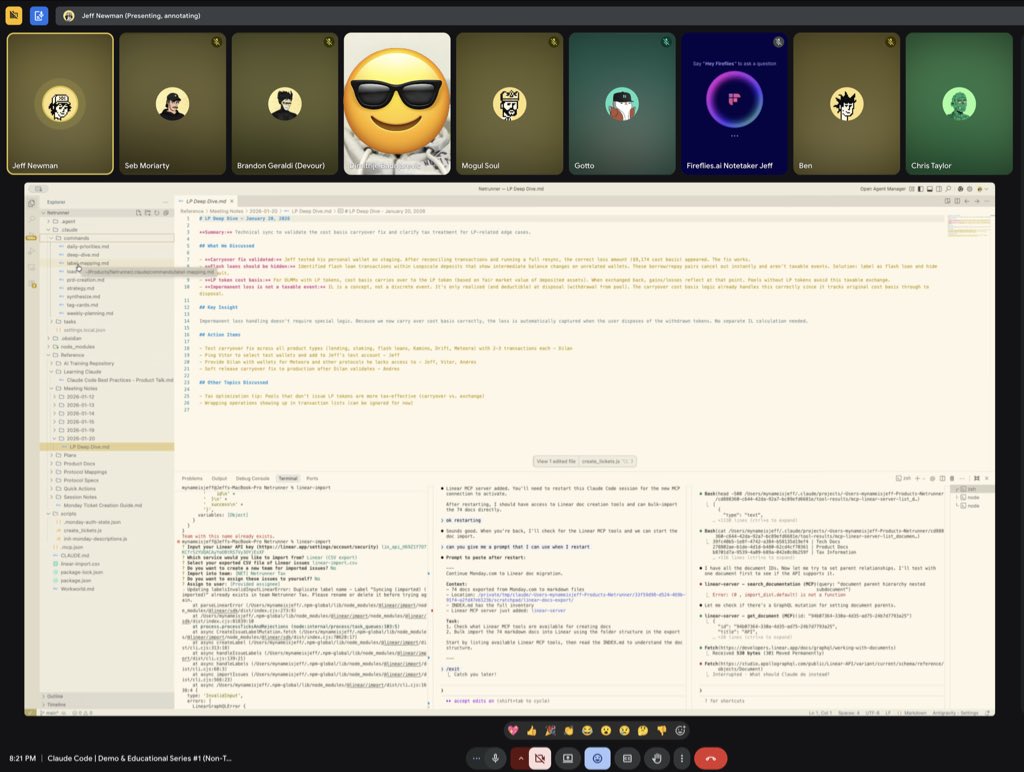Screen dimensions: 1024x772
Task: Click the yellow icon at top-left corner
Action: tap(14, 15)
